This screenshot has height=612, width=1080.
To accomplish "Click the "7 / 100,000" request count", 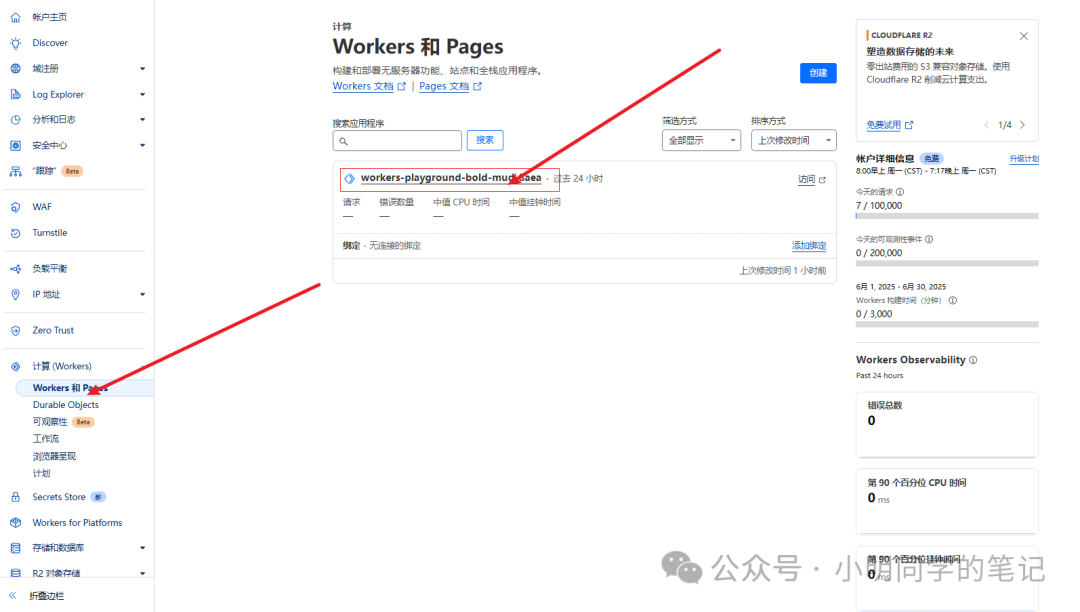I will pyautogui.click(x=879, y=205).
